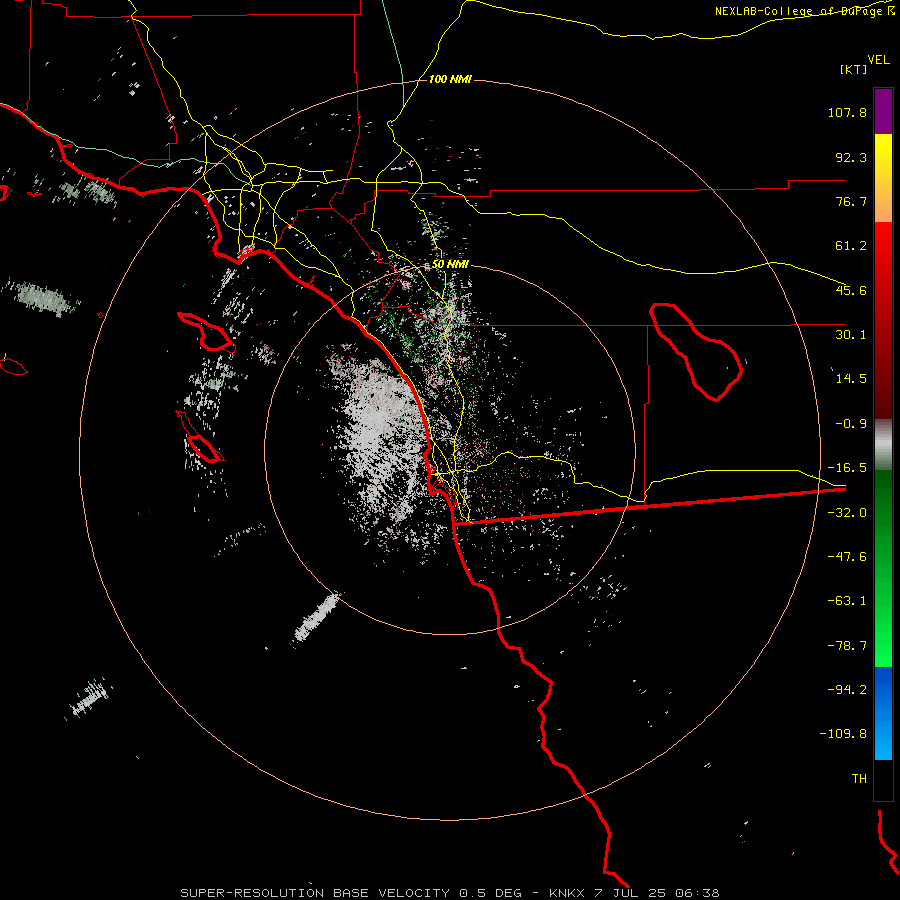Click the -16.5 velocity scale value

point(847,468)
